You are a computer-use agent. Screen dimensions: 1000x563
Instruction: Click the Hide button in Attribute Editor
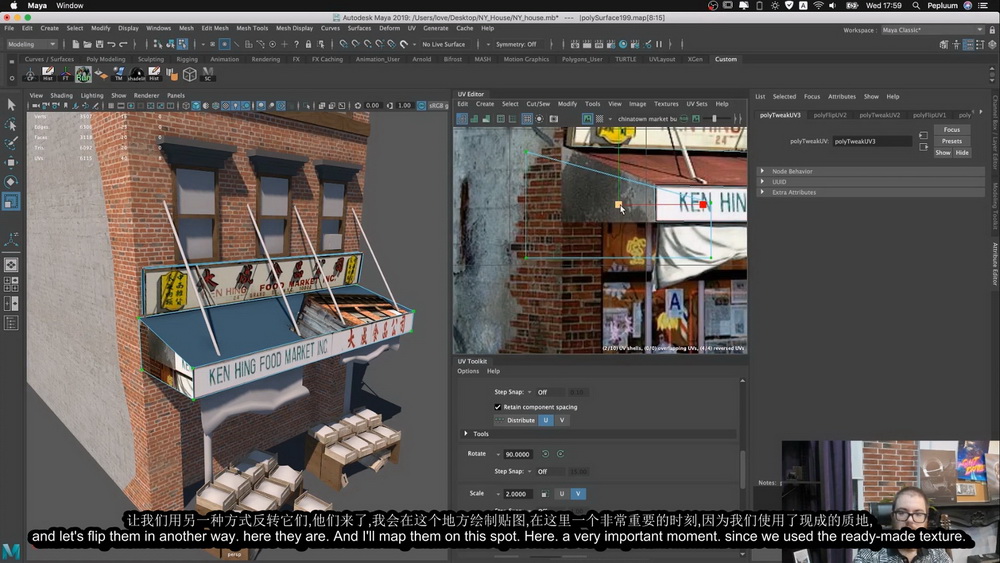(x=962, y=152)
